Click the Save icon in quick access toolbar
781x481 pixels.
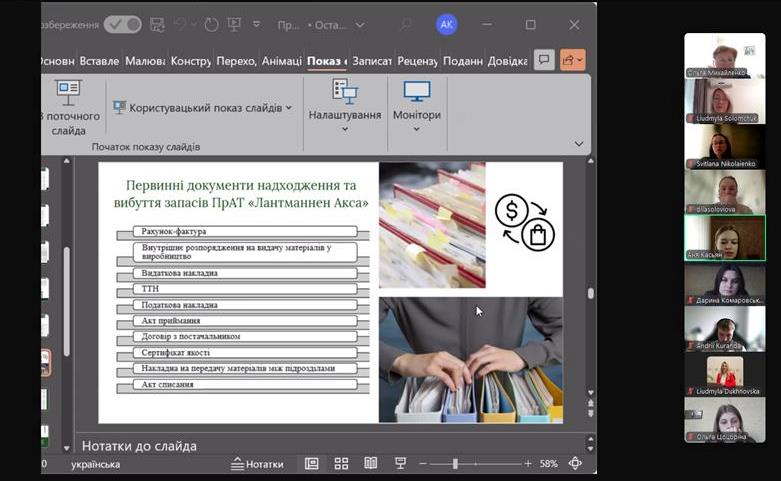(x=157, y=24)
